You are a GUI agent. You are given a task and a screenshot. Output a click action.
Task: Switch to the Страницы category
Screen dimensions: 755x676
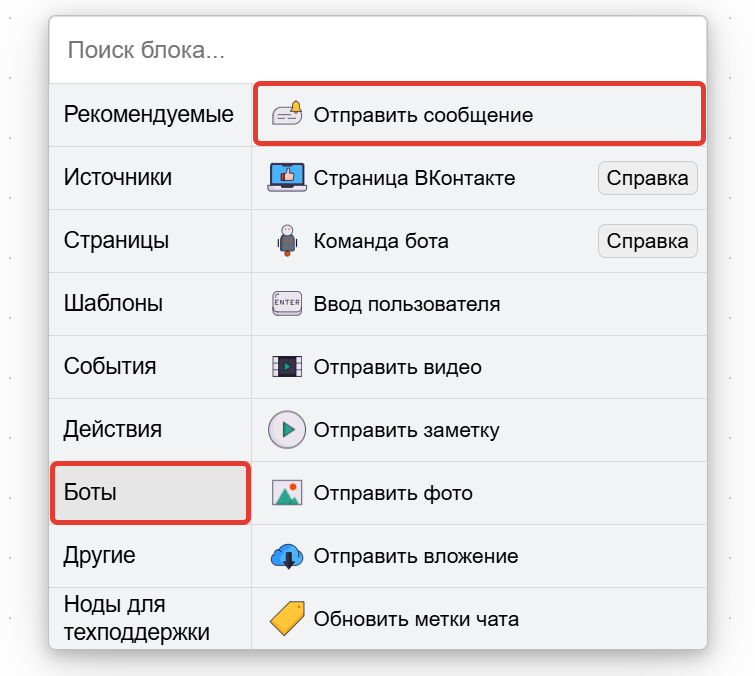coord(150,241)
